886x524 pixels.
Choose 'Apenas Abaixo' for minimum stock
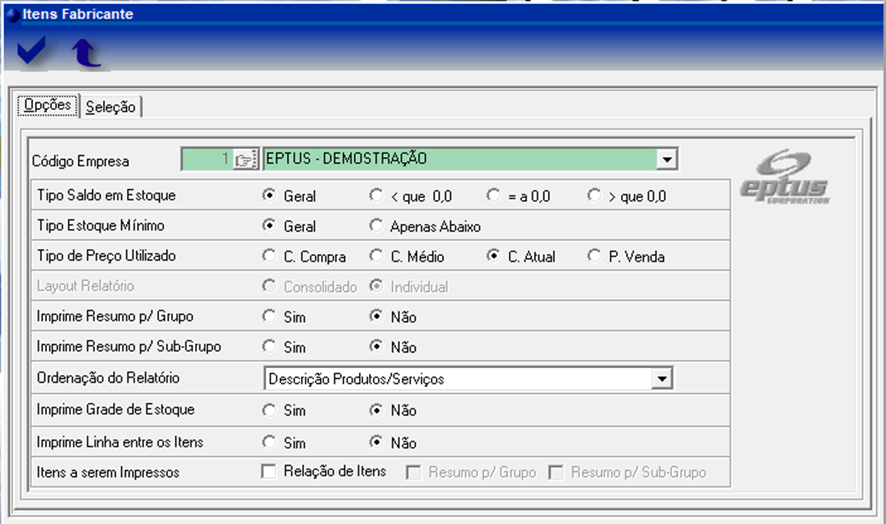click(x=376, y=226)
